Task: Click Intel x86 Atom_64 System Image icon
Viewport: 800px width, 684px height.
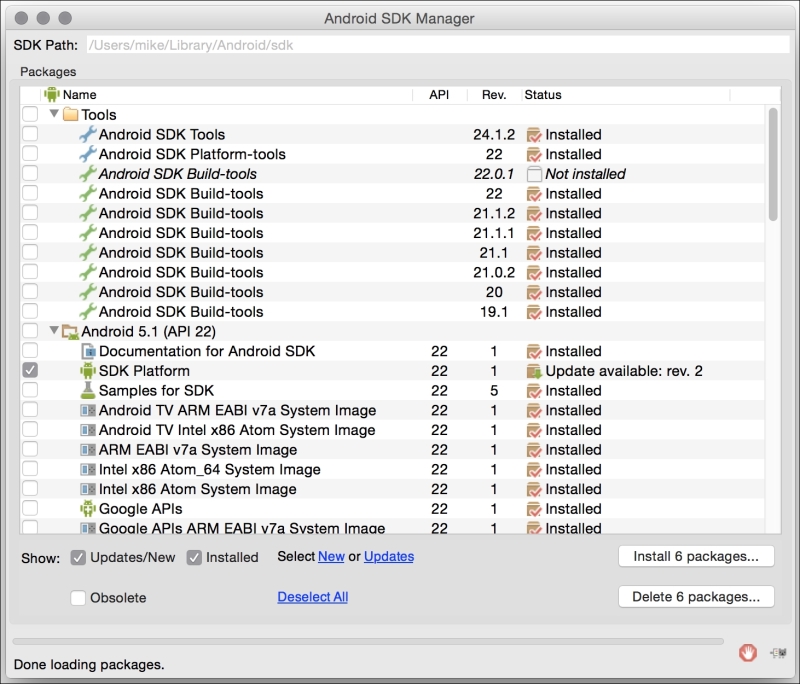Action: point(88,469)
